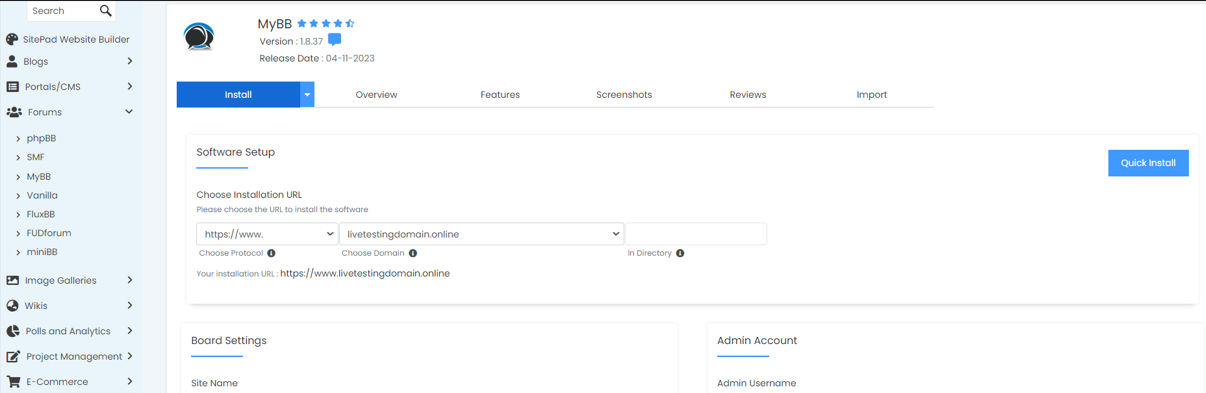Click the search magnifier icon
The height and width of the screenshot is (393, 1206).
[x=106, y=11]
